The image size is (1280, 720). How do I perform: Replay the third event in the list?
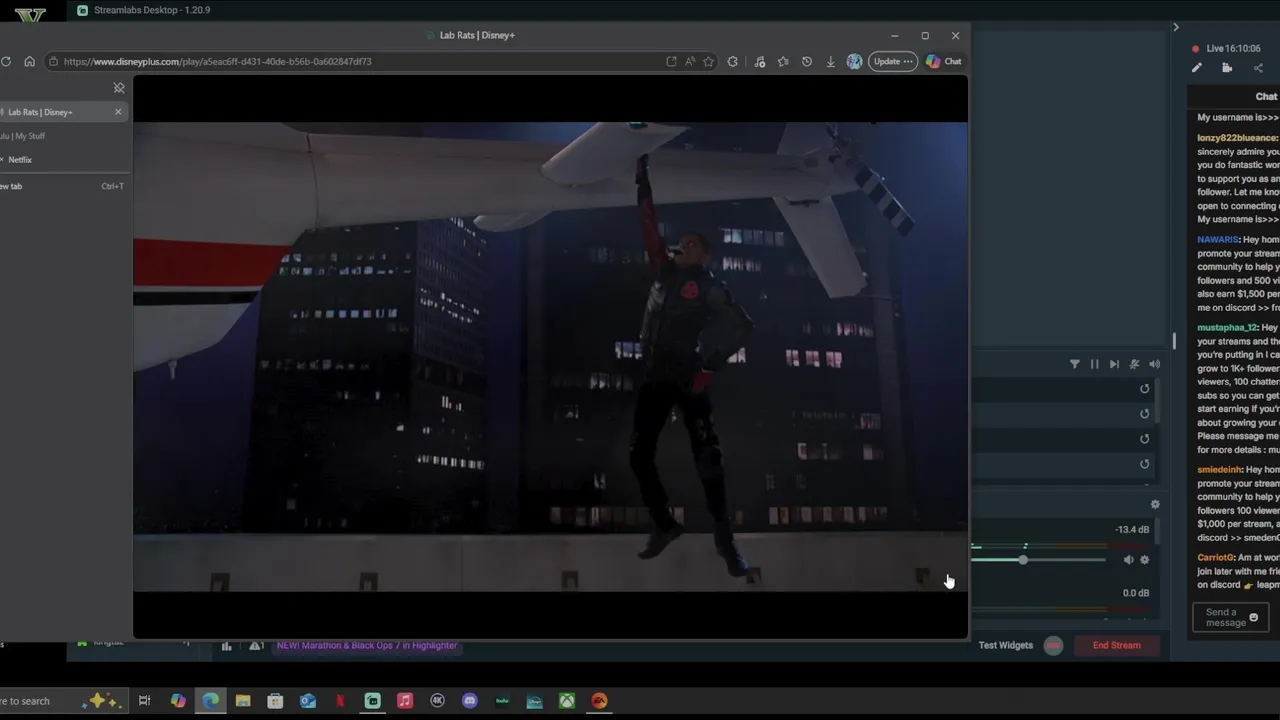click(x=1145, y=439)
